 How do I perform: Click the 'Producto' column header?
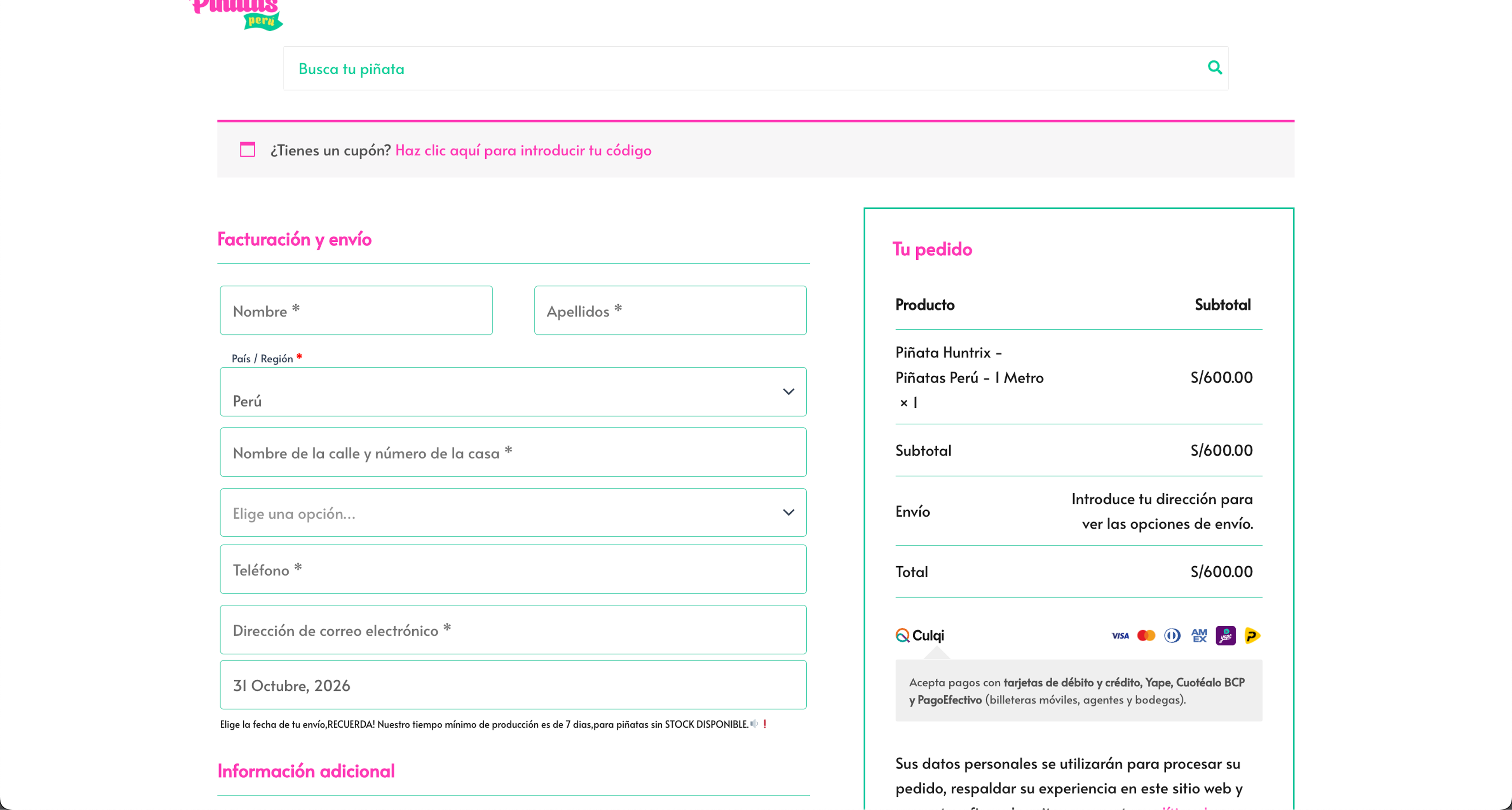(924, 305)
